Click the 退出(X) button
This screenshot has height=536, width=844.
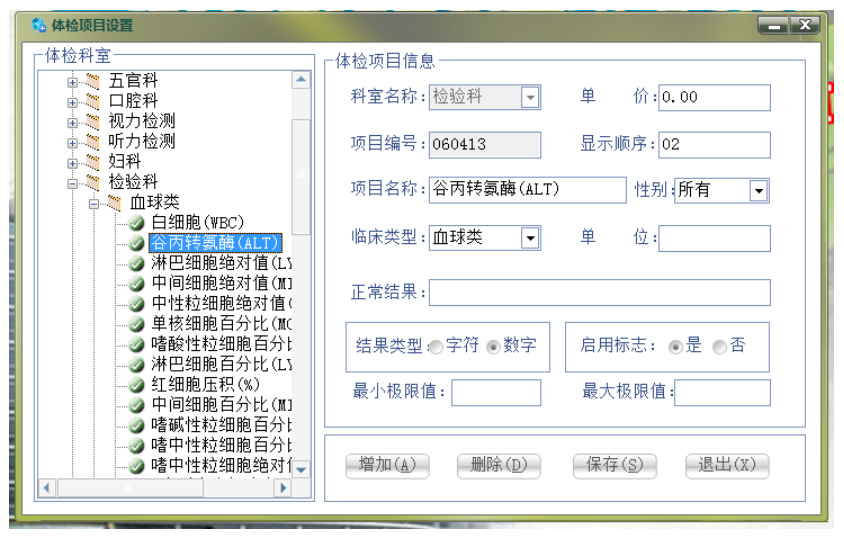727,466
